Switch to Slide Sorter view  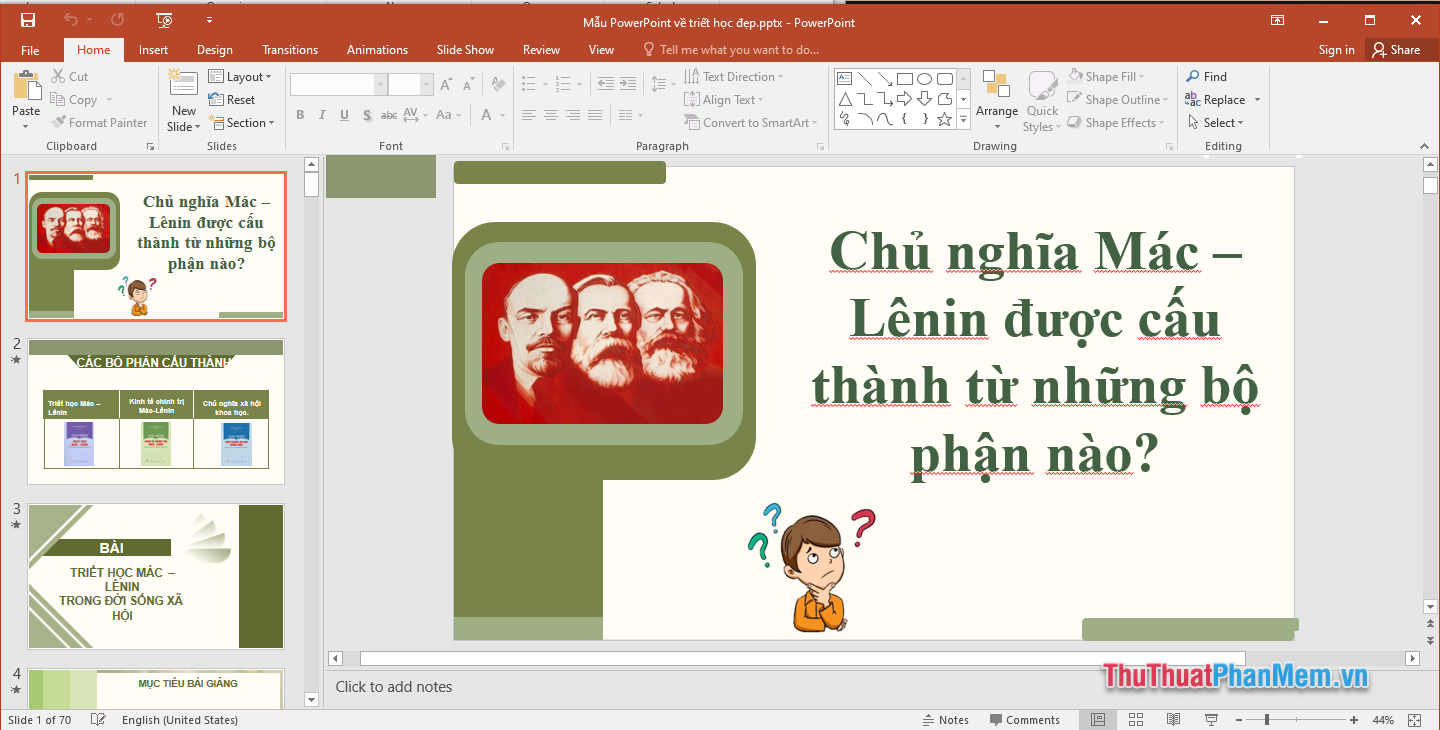(x=1135, y=719)
